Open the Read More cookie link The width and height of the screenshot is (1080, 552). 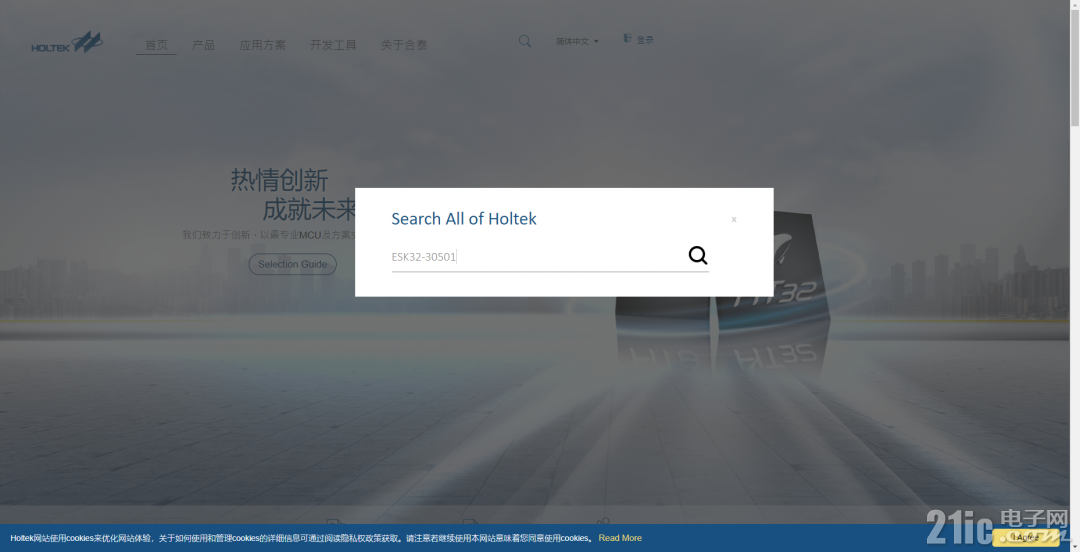[x=620, y=538]
